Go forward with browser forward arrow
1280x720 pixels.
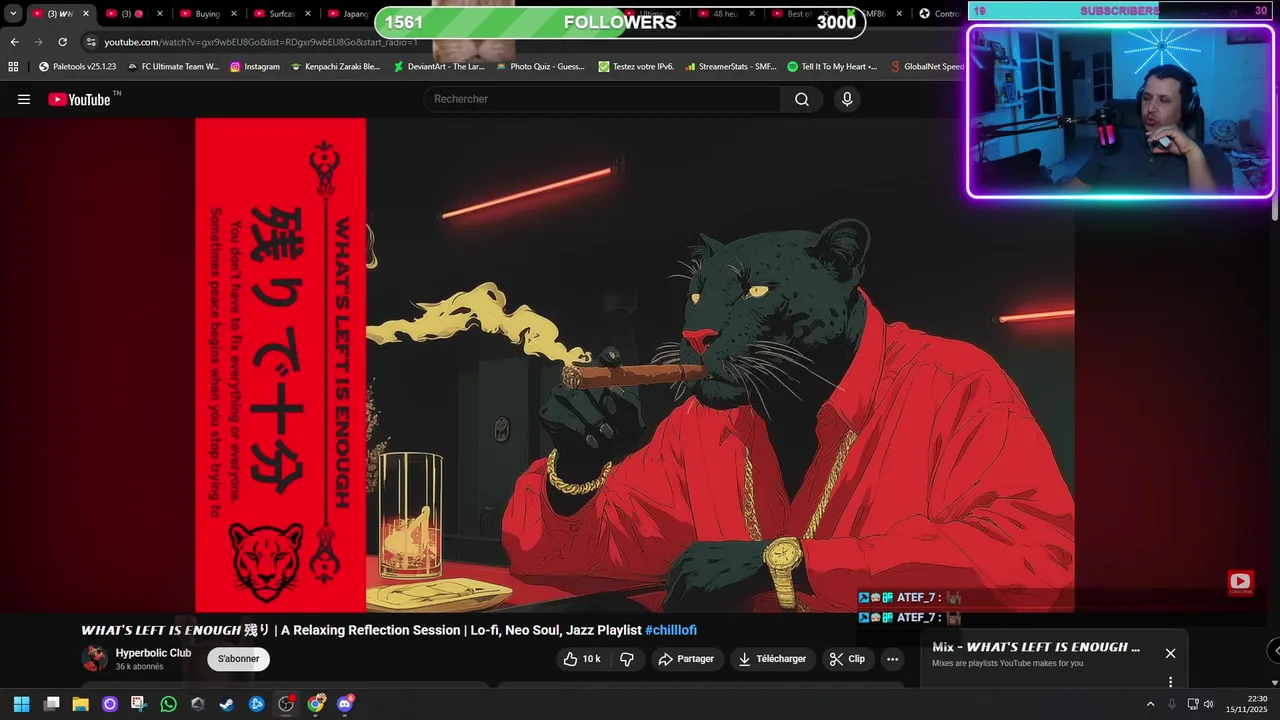38,42
